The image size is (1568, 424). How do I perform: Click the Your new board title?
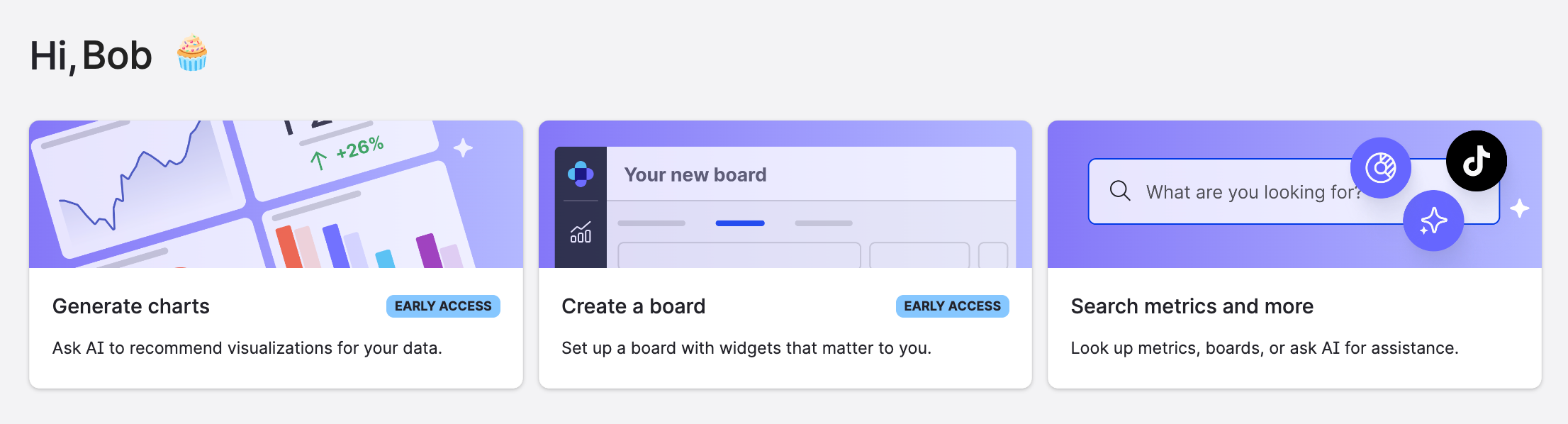click(x=695, y=174)
